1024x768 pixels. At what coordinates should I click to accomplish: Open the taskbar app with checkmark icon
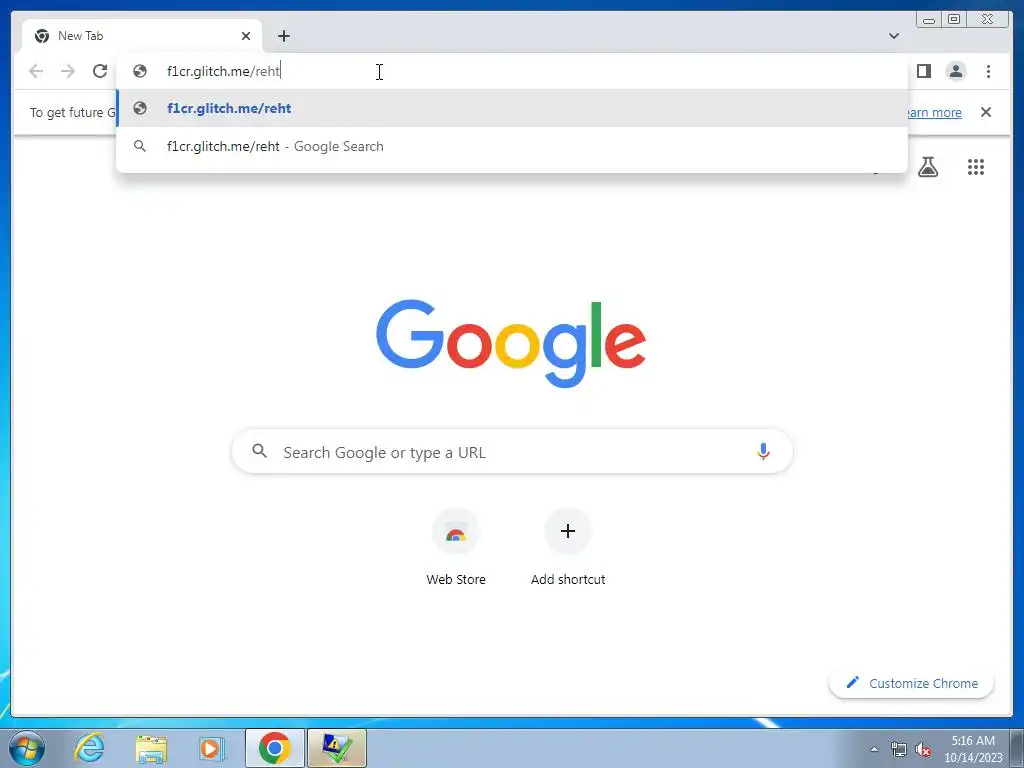coord(337,748)
